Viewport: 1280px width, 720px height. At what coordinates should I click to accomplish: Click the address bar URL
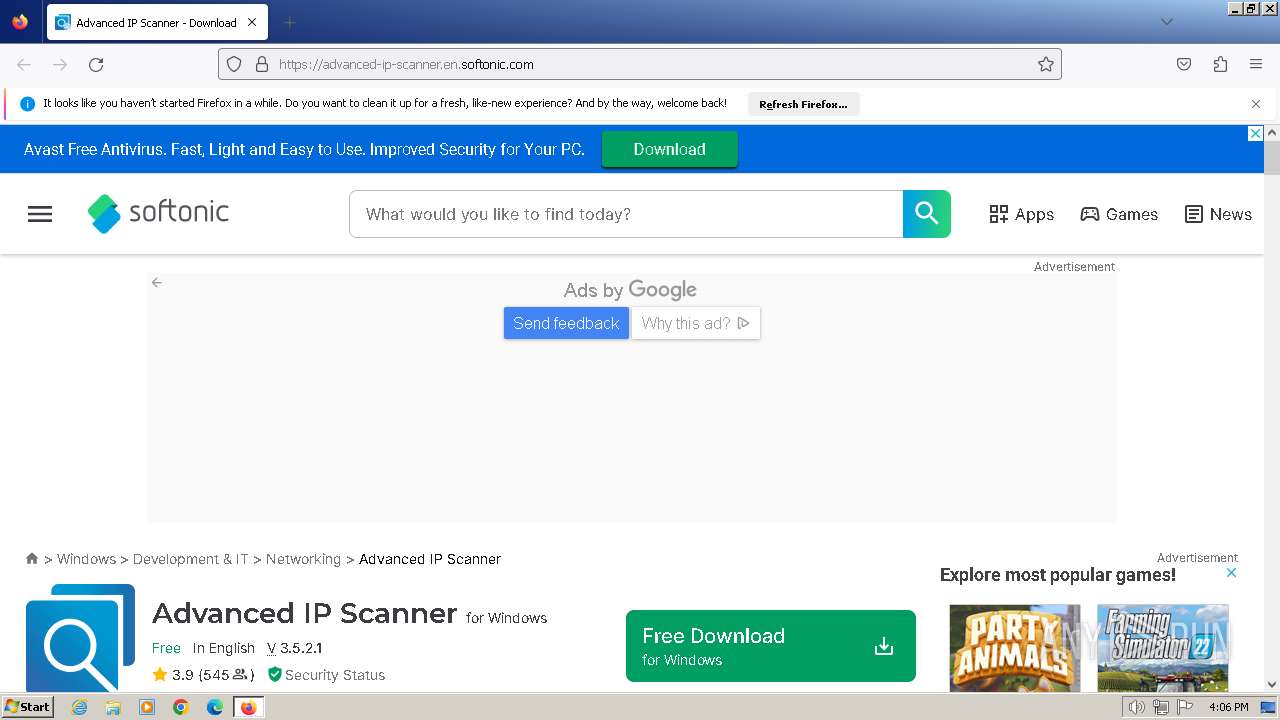[406, 64]
